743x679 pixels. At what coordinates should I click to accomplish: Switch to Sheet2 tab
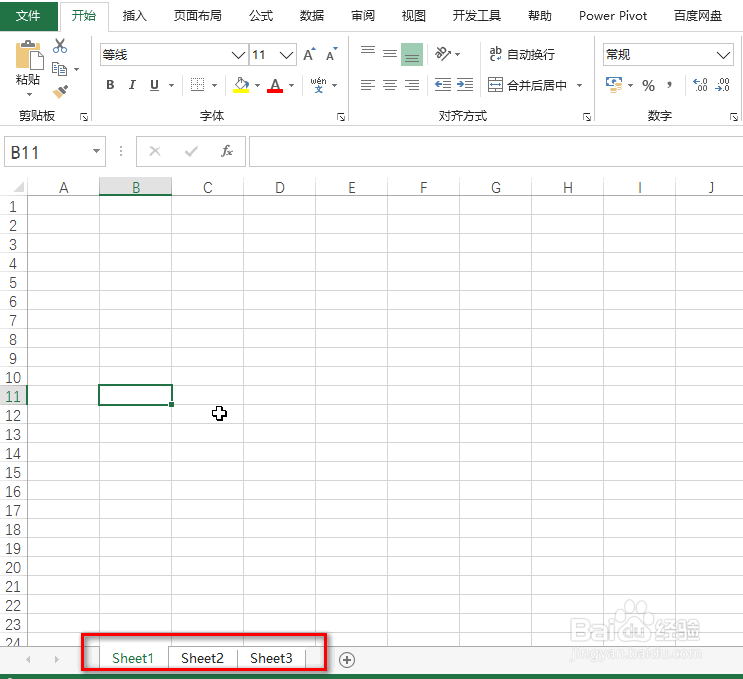pos(202,658)
